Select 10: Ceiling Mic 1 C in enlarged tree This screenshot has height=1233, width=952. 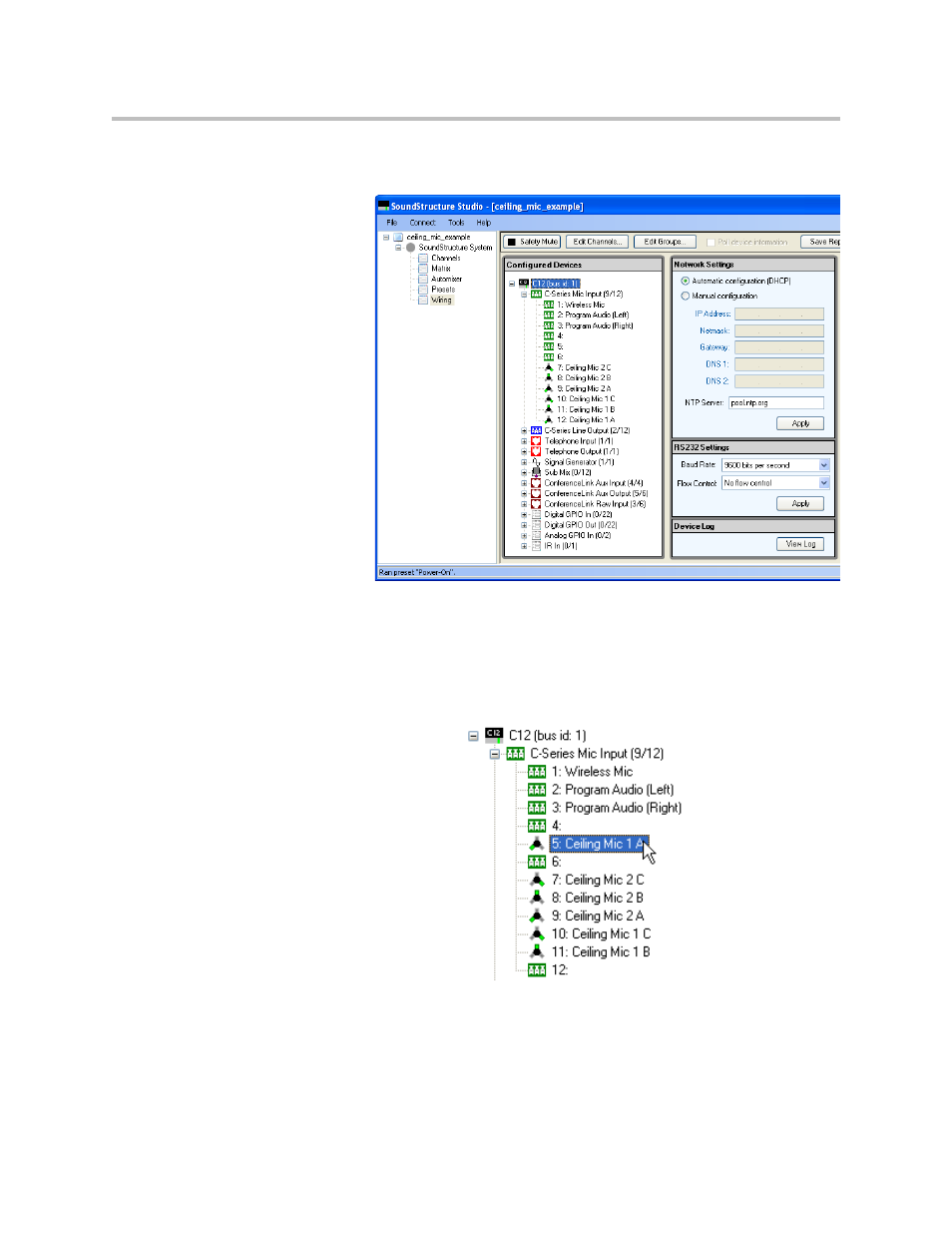(x=601, y=933)
